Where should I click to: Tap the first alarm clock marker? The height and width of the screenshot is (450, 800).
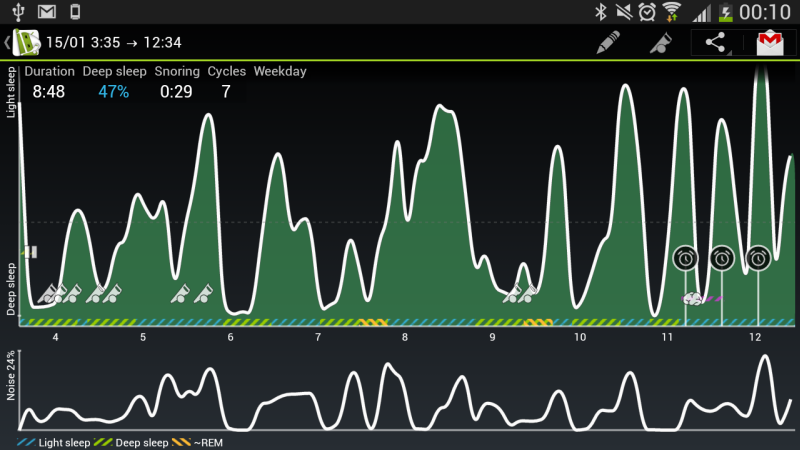(x=685, y=258)
